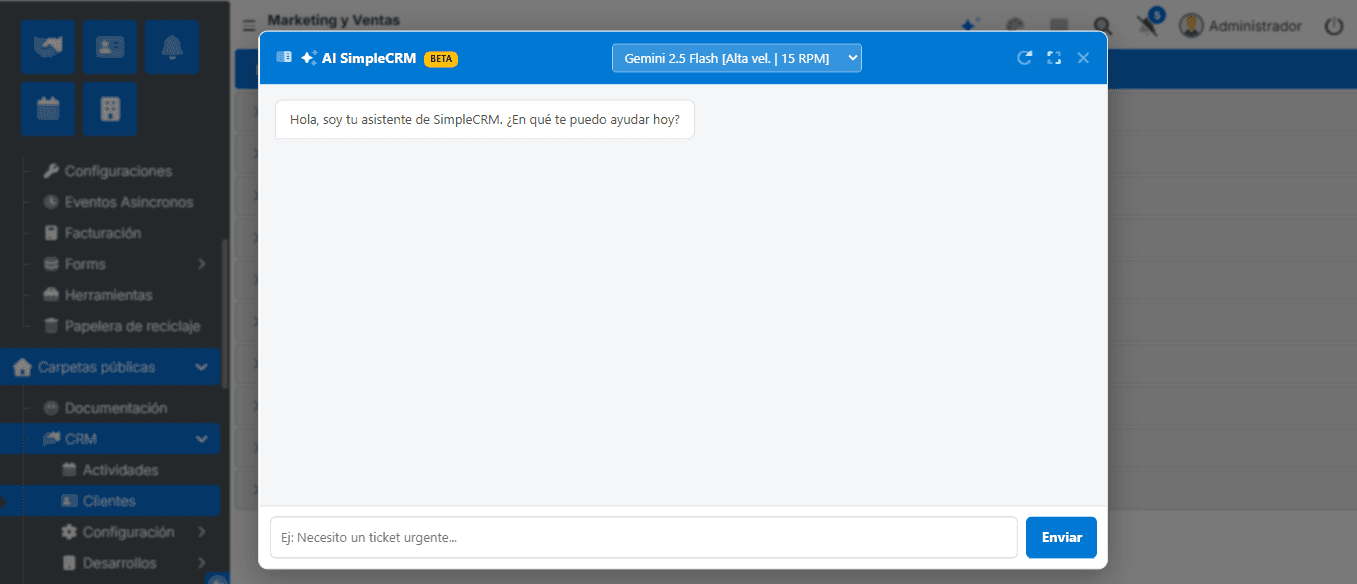Open Herramientas in the sidebar
Viewport: 1357px width, 584px height.
point(108,295)
